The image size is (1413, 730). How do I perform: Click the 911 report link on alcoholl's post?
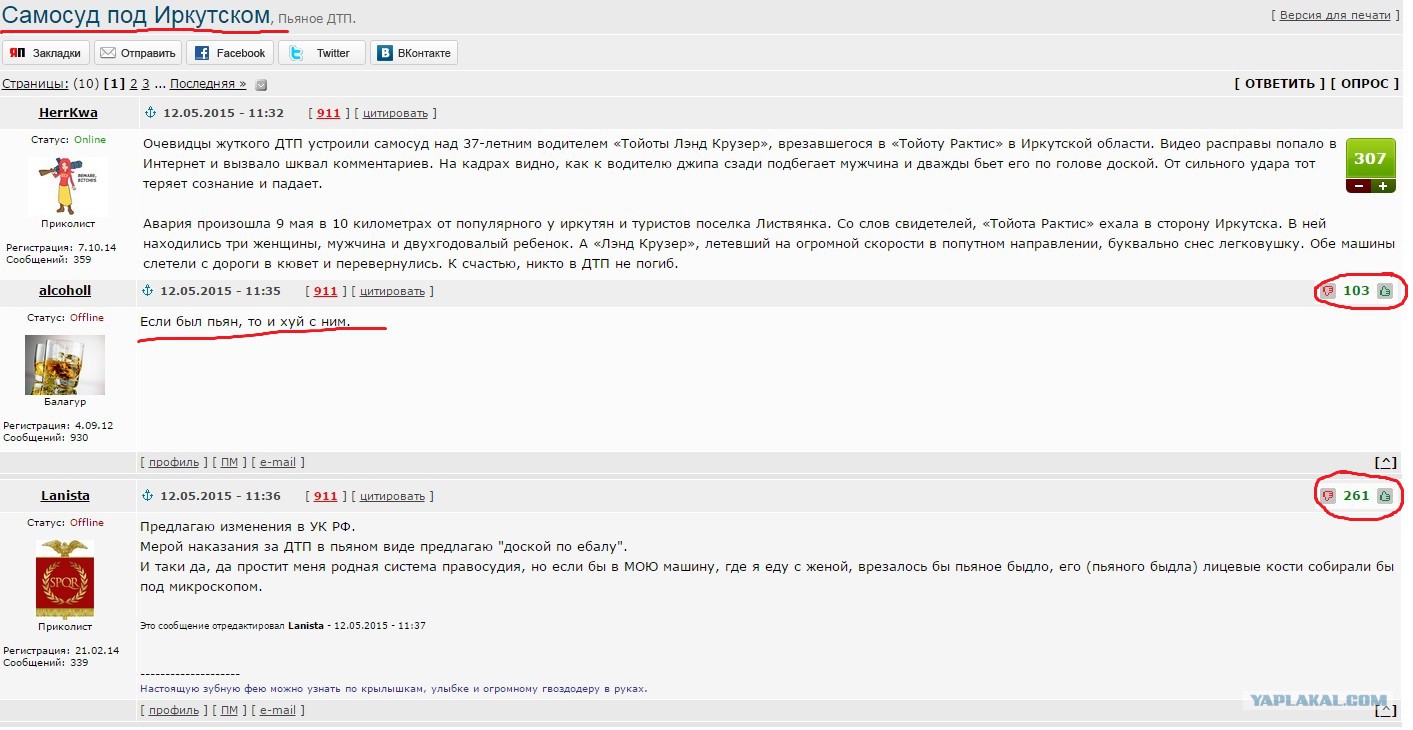coord(325,291)
